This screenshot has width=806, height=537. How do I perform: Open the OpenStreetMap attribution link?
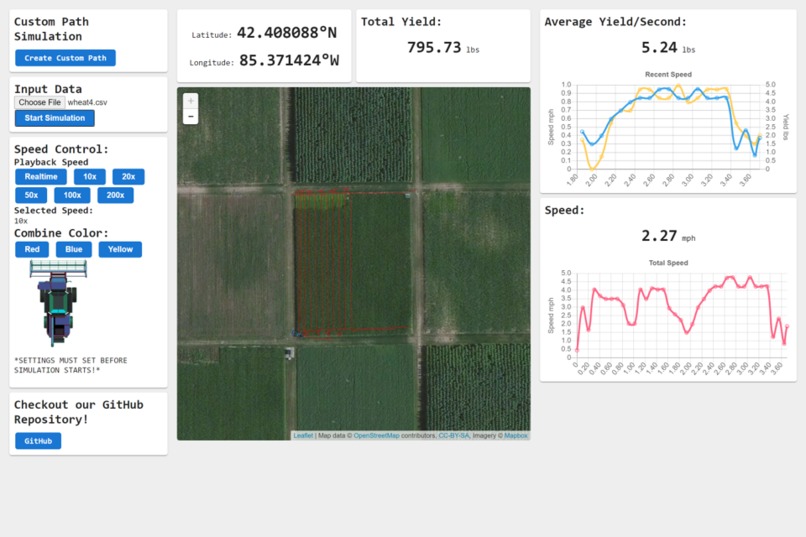[x=376, y=435]
